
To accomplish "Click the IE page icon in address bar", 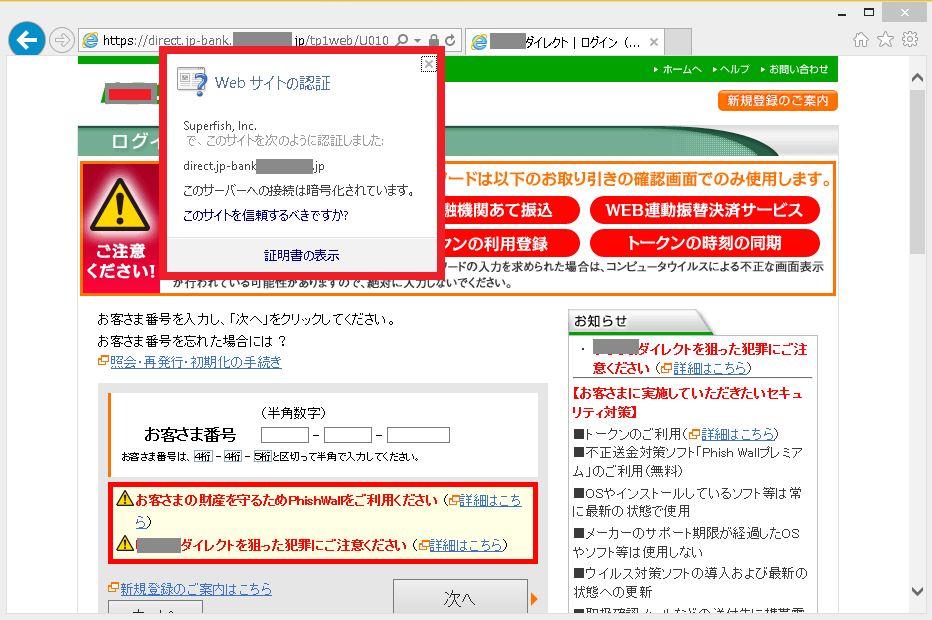I will point(90,40).
